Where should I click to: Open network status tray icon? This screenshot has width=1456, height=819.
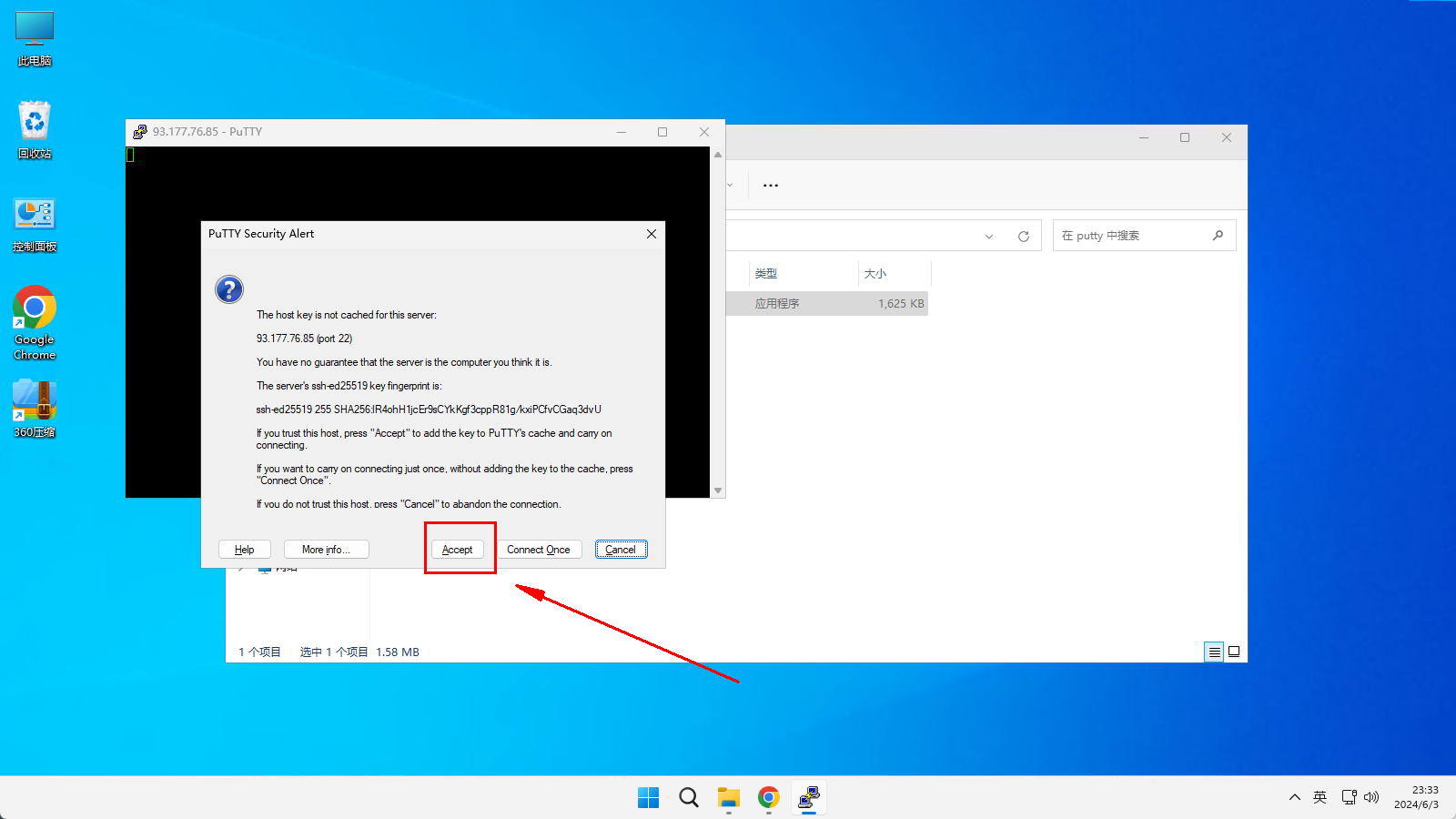[1350, 797]
